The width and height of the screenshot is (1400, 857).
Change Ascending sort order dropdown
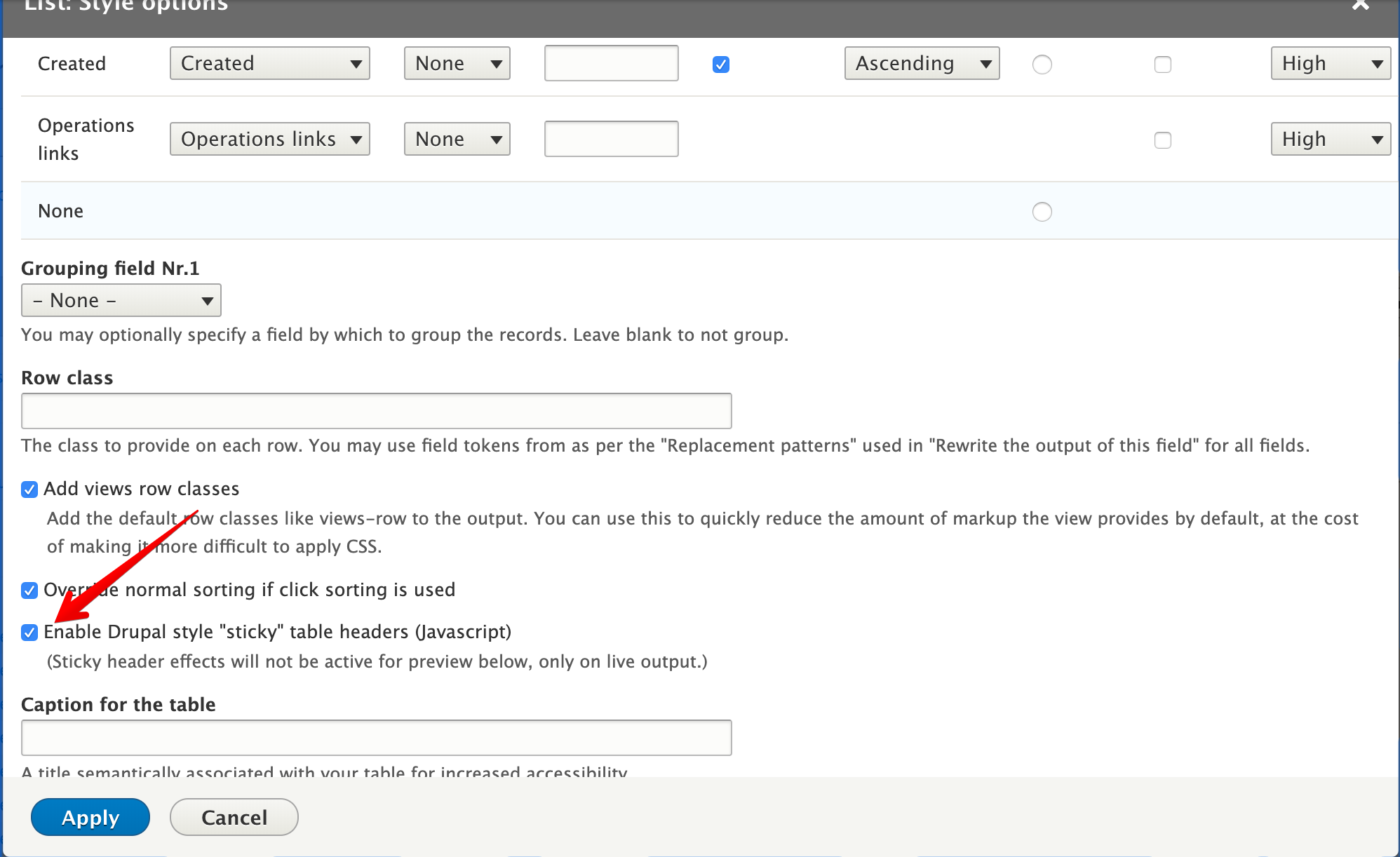(922, 63)
